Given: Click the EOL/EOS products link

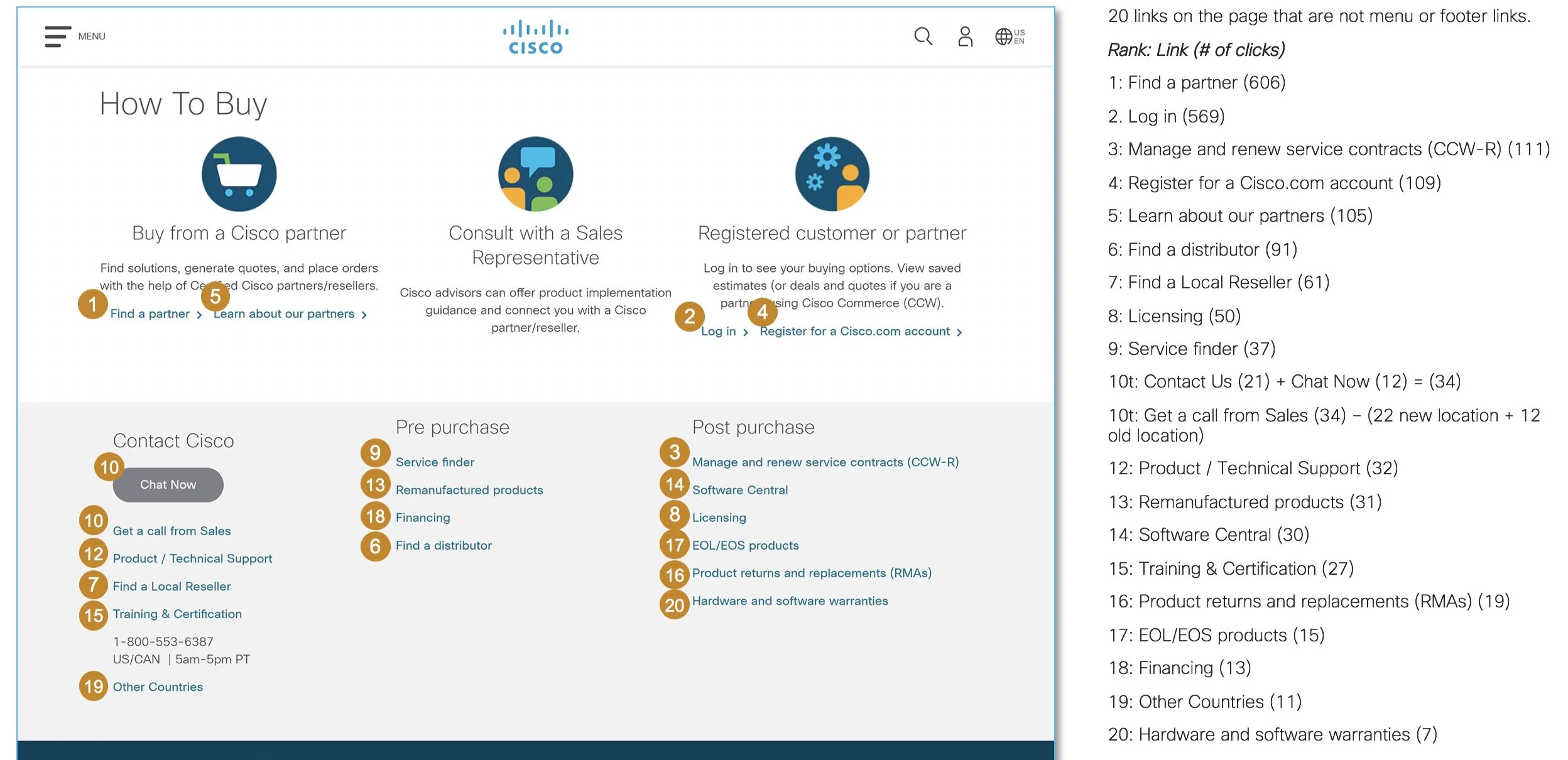Looking at the screenshot, I should (x=746, y=545).
